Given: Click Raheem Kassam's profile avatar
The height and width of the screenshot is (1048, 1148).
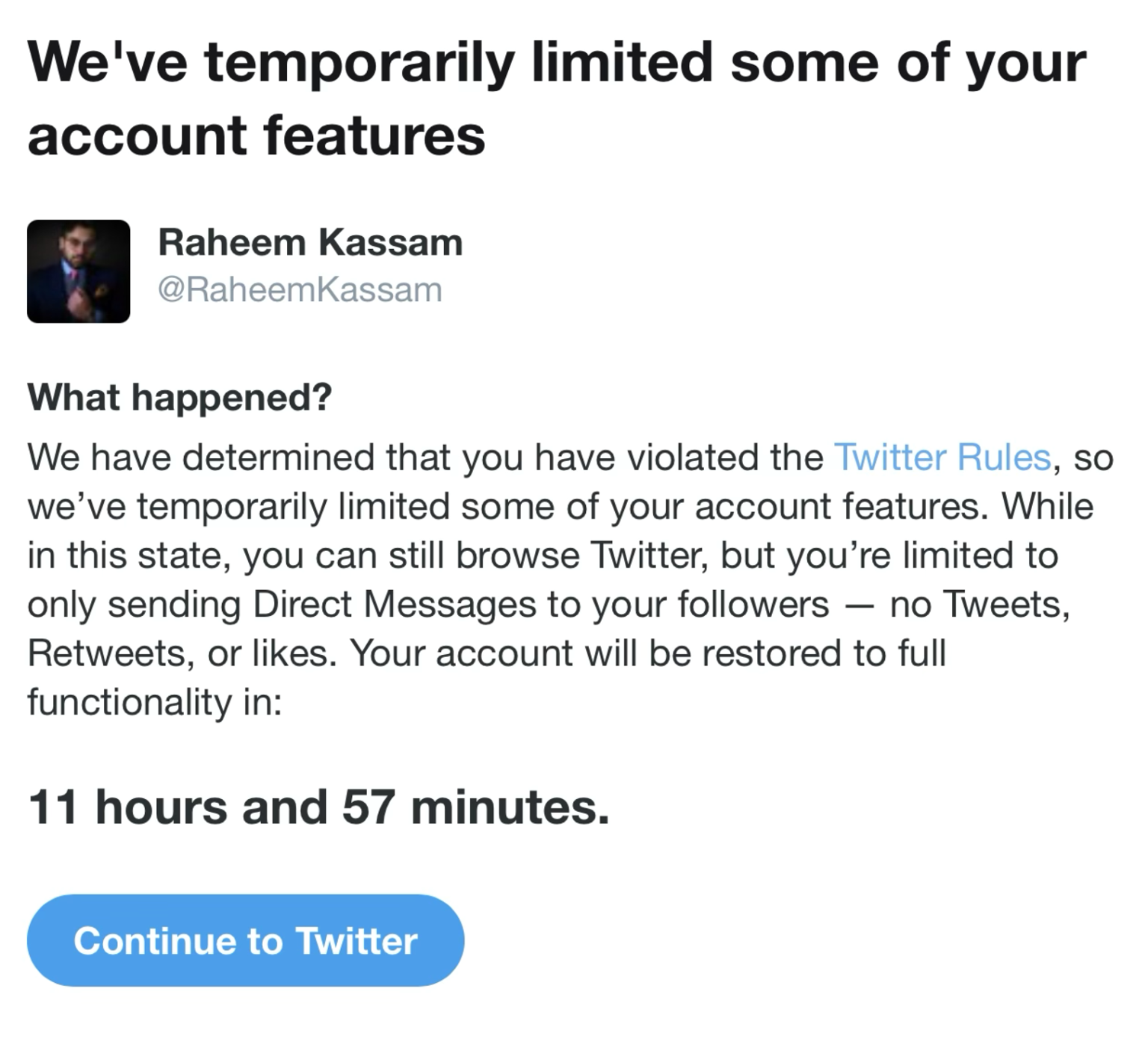Looking at the screenshot, I should 78,271.
